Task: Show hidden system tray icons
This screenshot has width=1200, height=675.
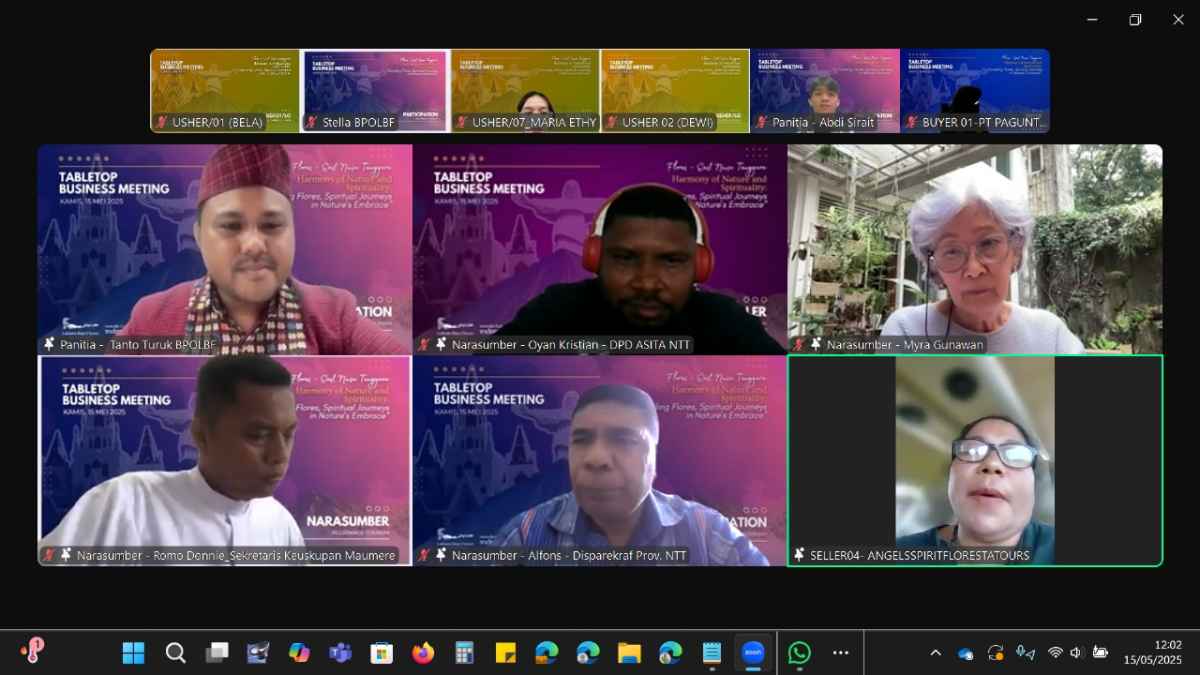Action: coord(936,653)
